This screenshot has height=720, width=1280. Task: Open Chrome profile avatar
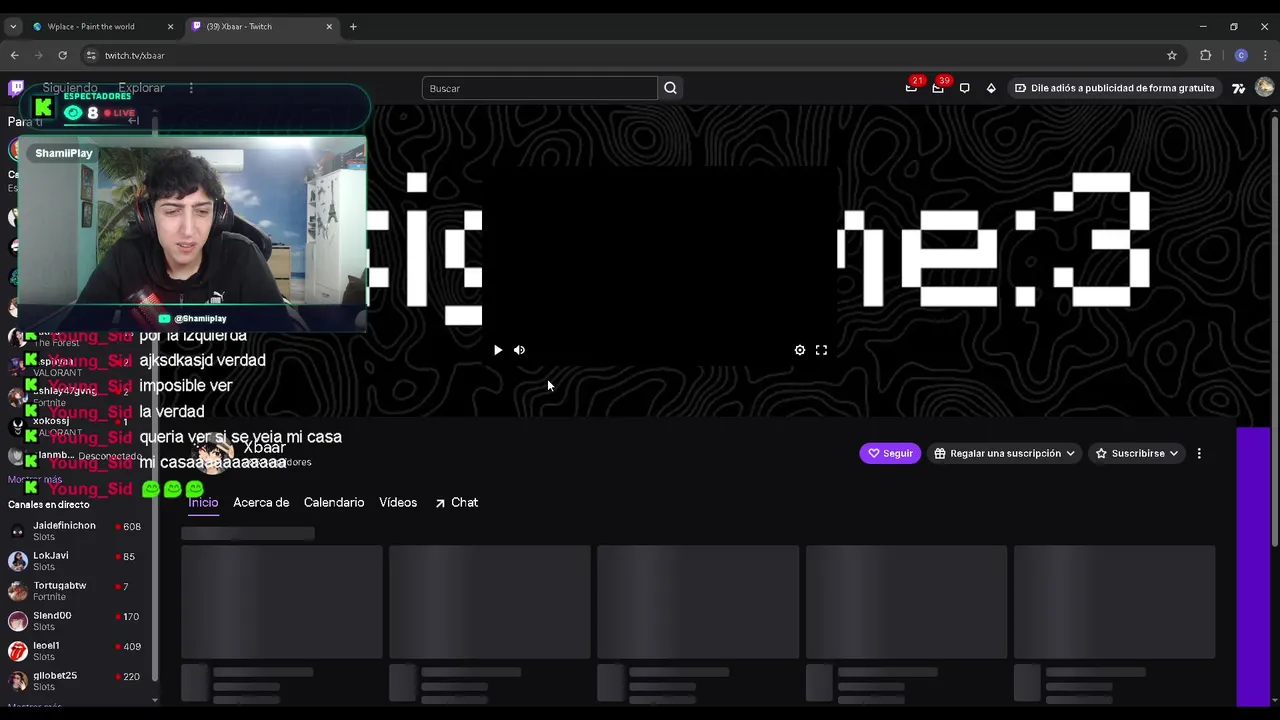coord(1241,55)
